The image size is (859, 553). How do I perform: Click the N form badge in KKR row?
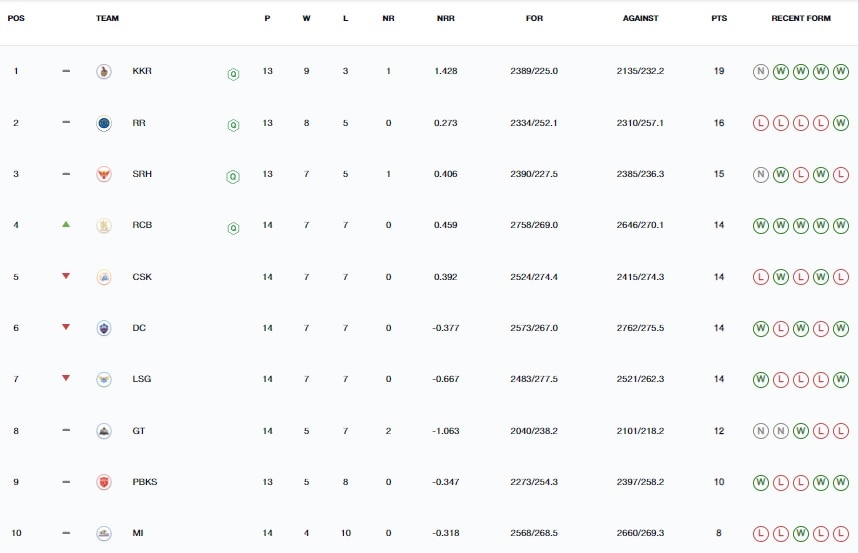760,72
